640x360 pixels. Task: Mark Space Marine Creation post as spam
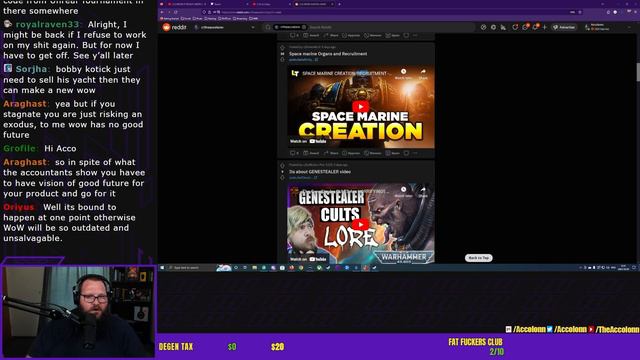pos(393,153)
